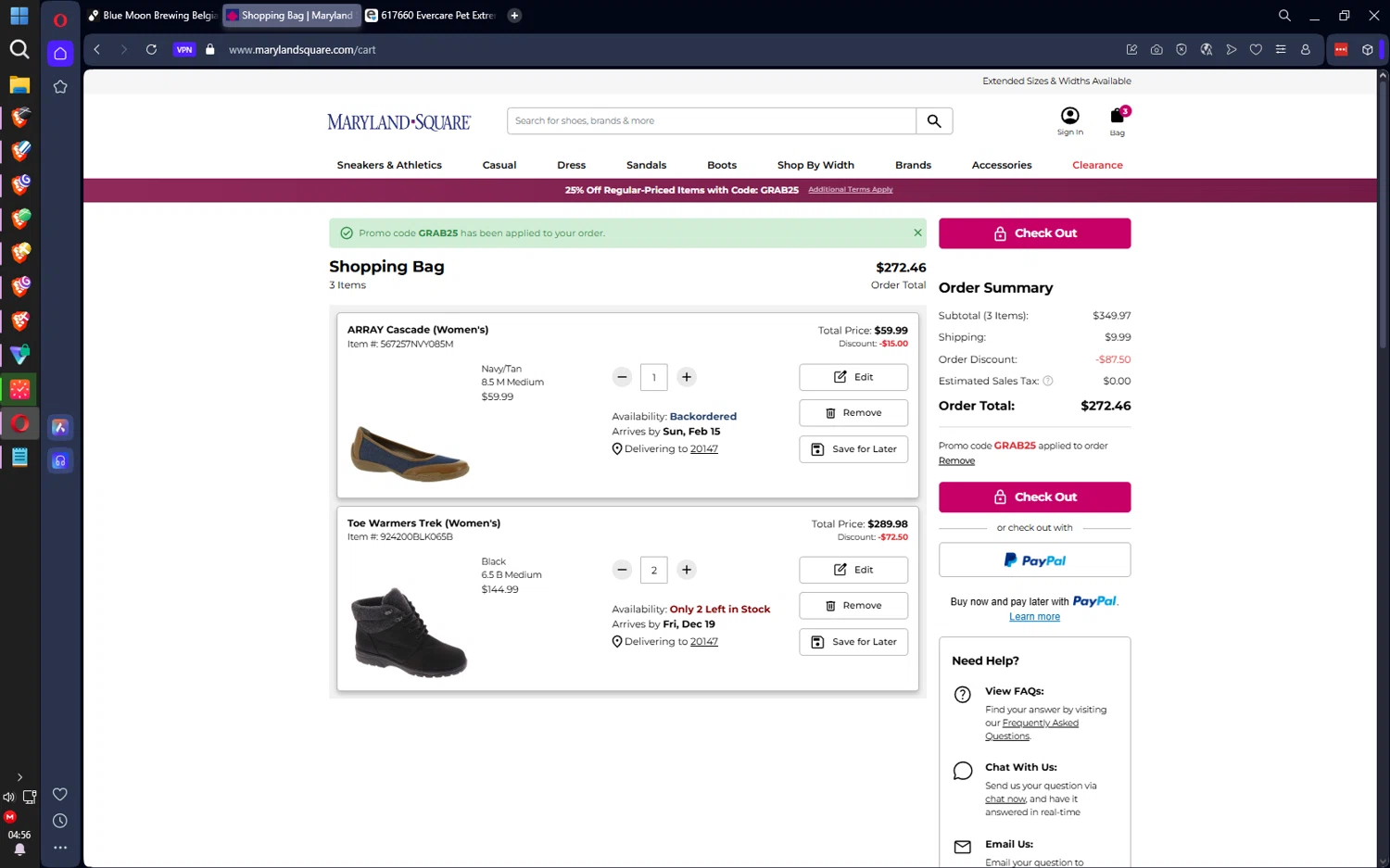Change ZIP 20147 for Toe Warmers Trek
The height and width of the screenshot is (868, 1390).
[x=704, y=642]
